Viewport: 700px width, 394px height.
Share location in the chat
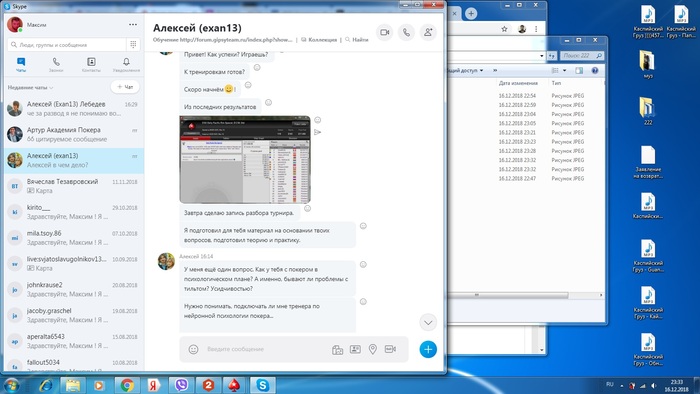coord(373,349)
